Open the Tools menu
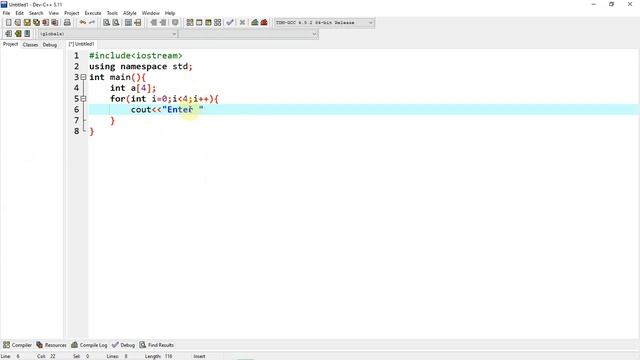The width and height of the screenshot is (640, 360). click(x=112, y=13)
